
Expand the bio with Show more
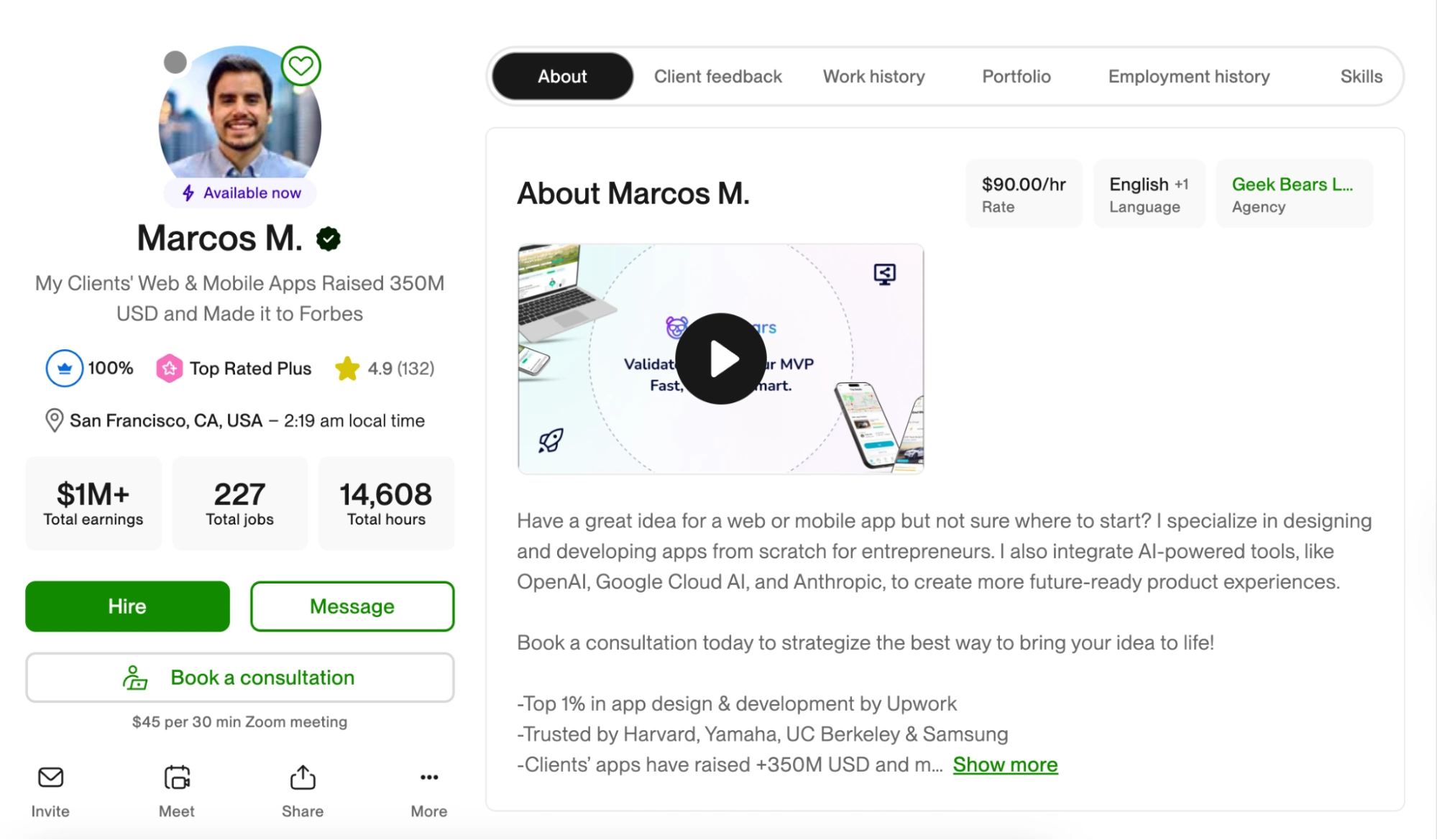click(x=1005, y=765)
